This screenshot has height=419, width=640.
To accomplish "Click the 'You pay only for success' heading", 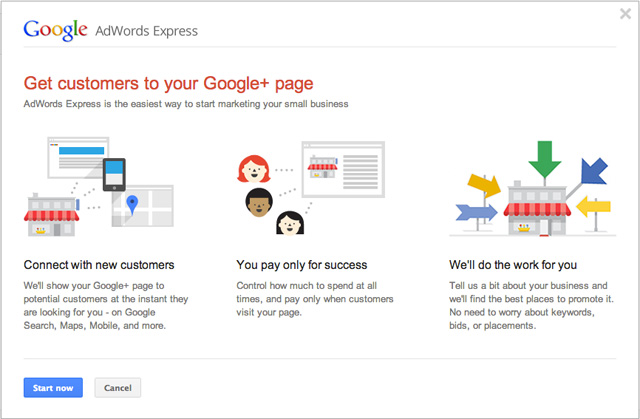I will coord(302,265).
